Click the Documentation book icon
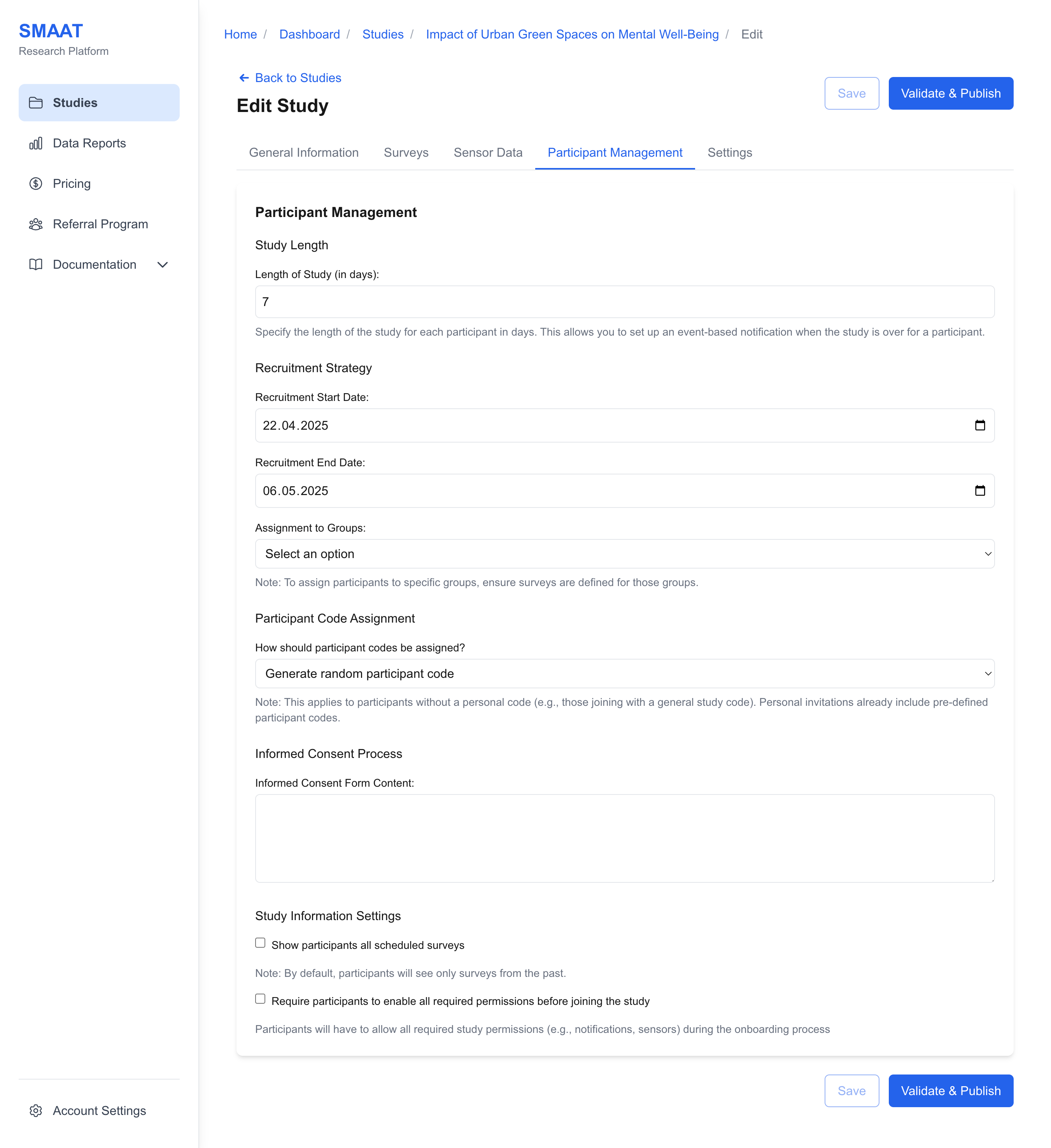This screenshot has height=1148, width=1051. (x=36, y=264)
